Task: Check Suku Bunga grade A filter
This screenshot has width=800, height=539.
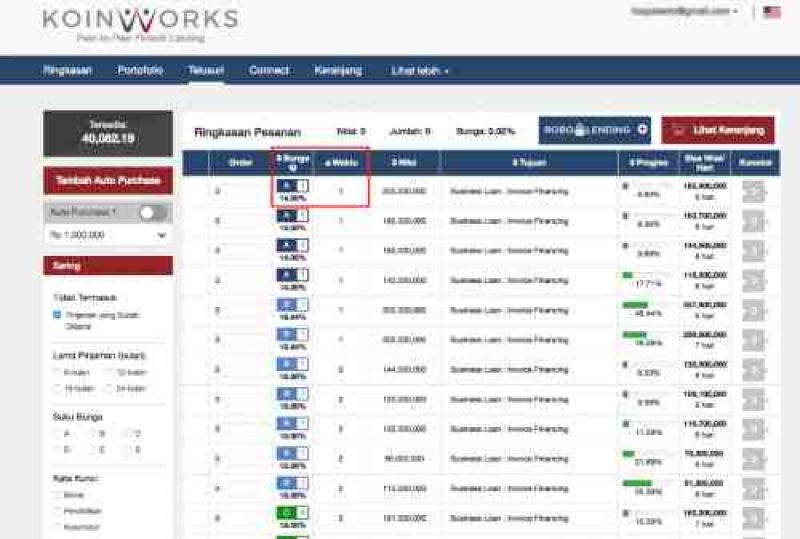Action: [57, 434]
